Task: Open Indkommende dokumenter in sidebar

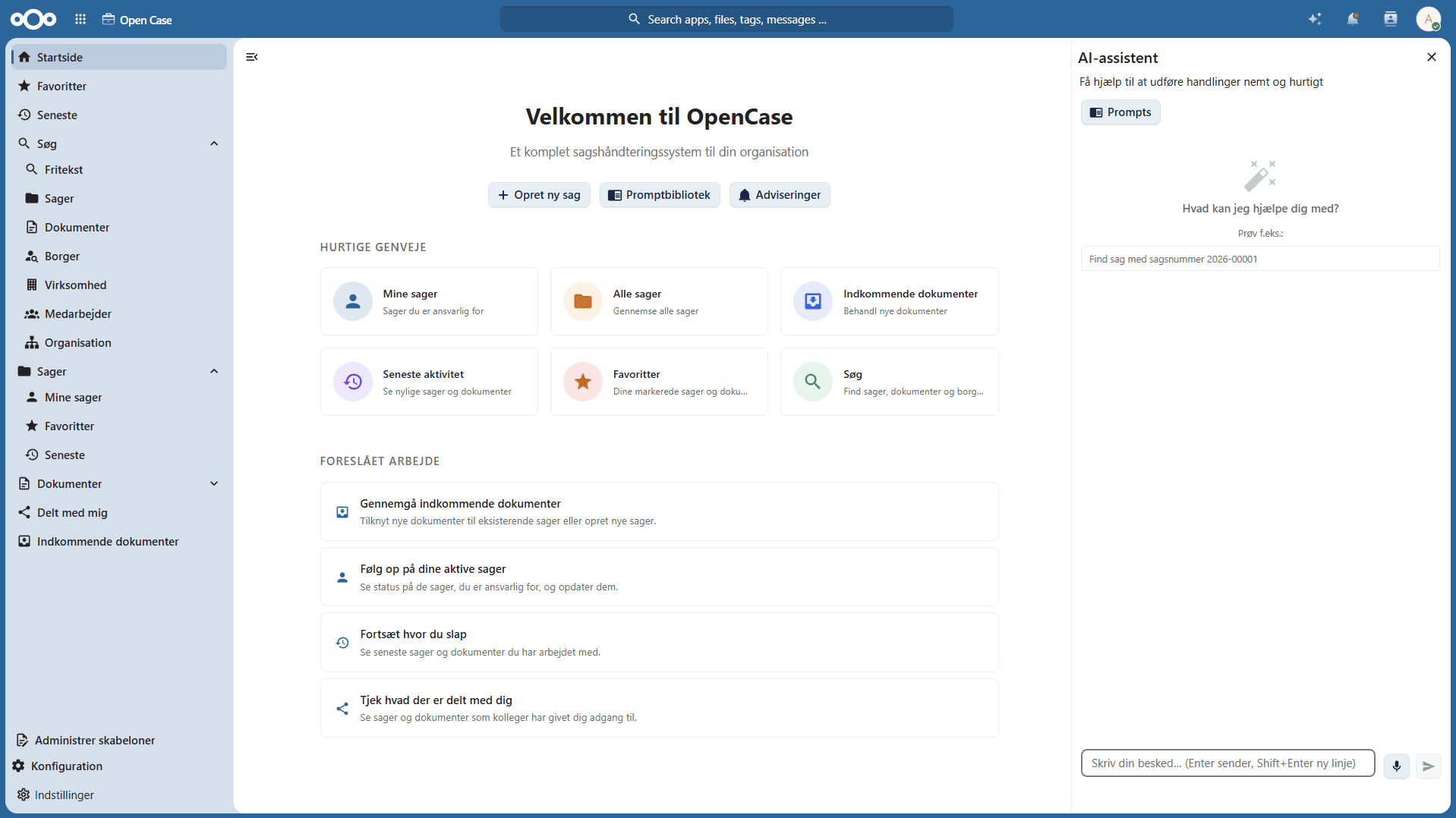Action: click(119, 541)
